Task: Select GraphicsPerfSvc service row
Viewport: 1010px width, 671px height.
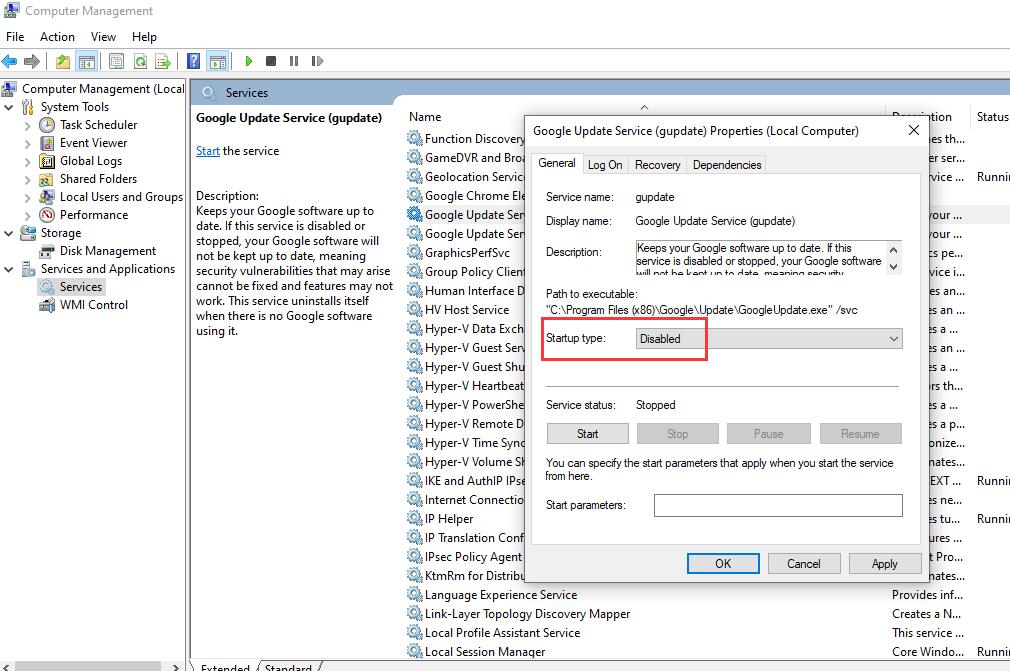Action: (467, 252)
